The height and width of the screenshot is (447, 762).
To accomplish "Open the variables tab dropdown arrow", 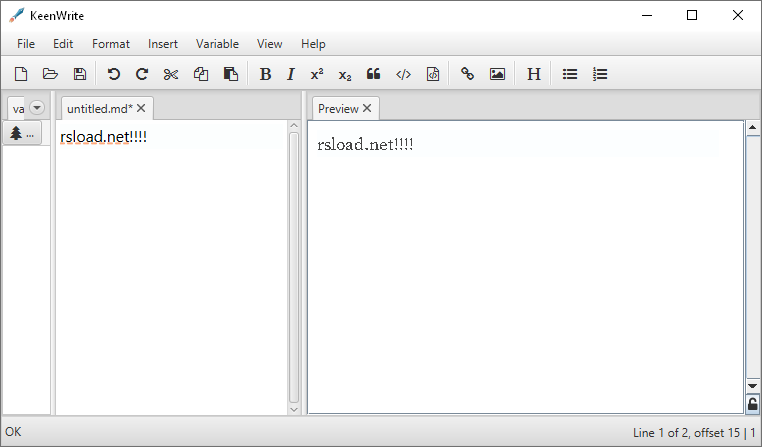I will (x=37, y=107).
